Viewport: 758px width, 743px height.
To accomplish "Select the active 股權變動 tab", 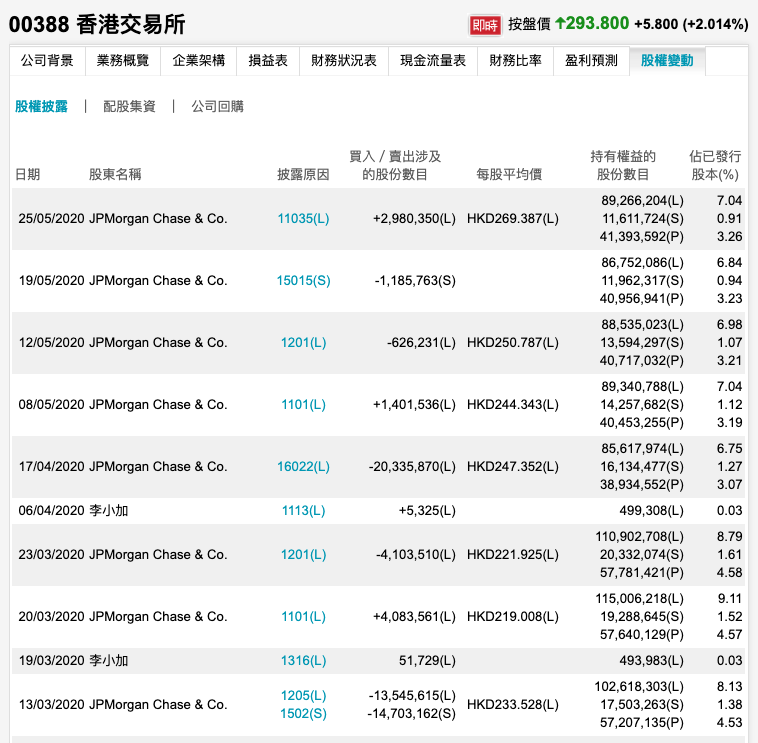I will click(667, 60).
